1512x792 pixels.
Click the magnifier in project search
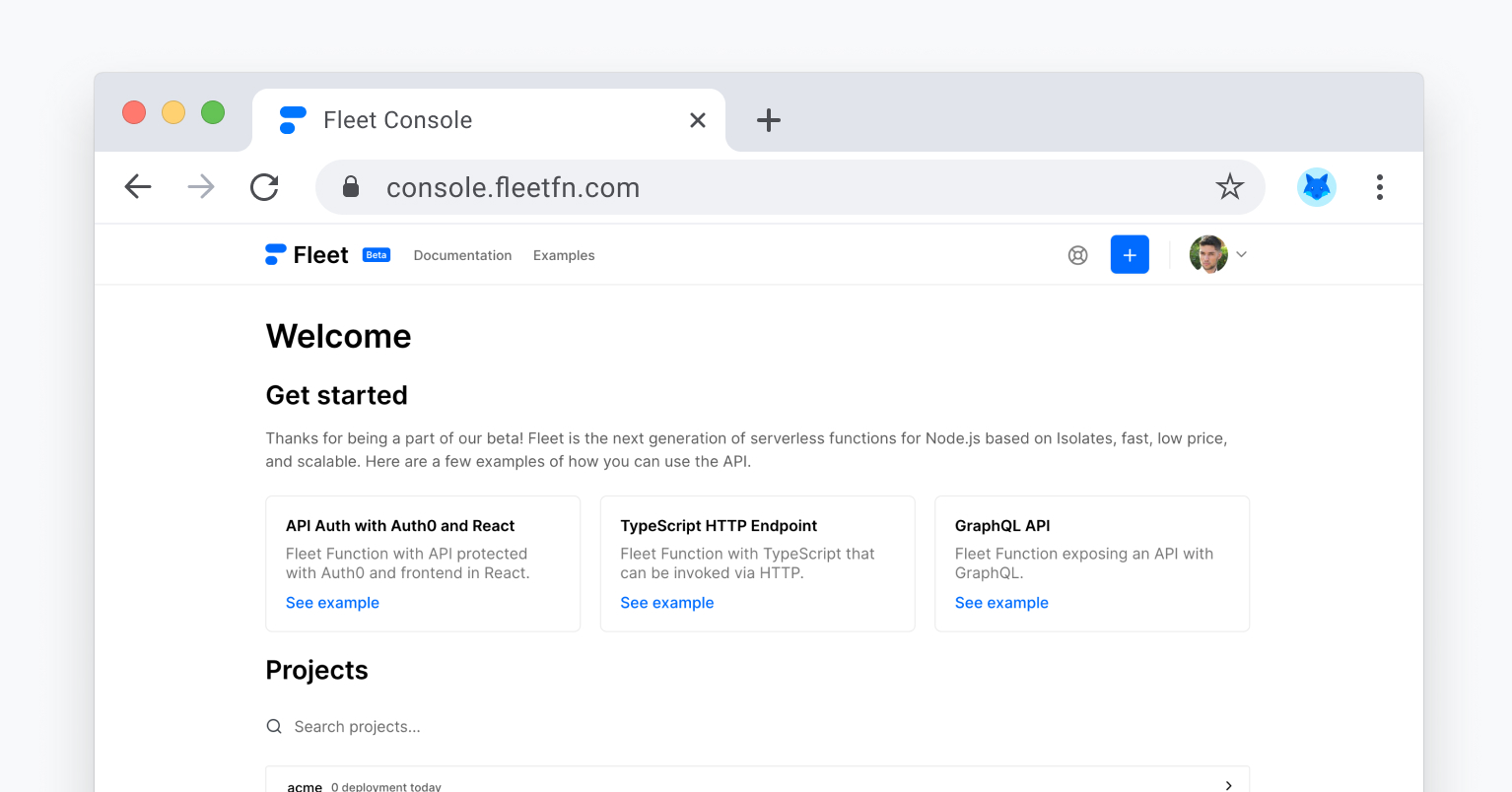click(x=273, y=726)
